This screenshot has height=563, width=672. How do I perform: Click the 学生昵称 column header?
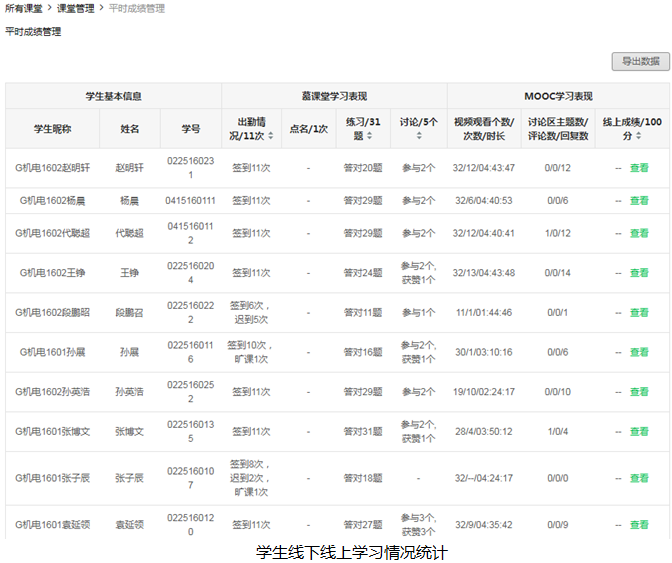pyautogui.click(x=52, y=129)
